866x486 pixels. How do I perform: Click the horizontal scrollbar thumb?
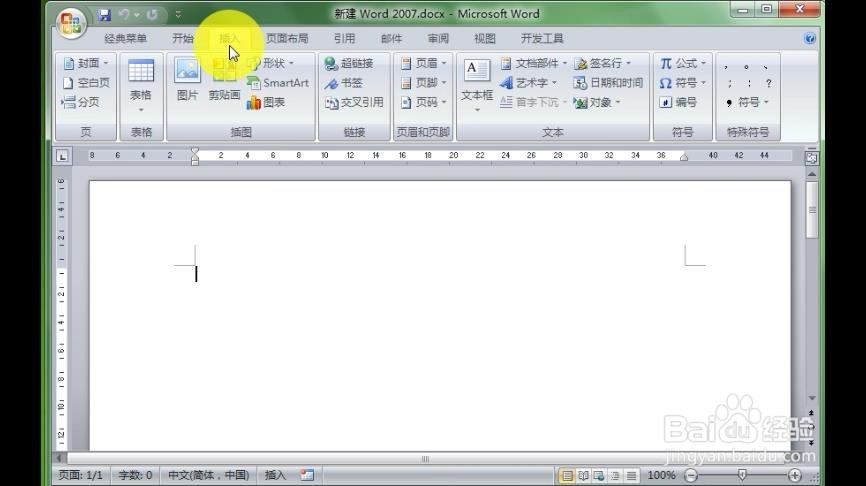(x=425, y=458)
